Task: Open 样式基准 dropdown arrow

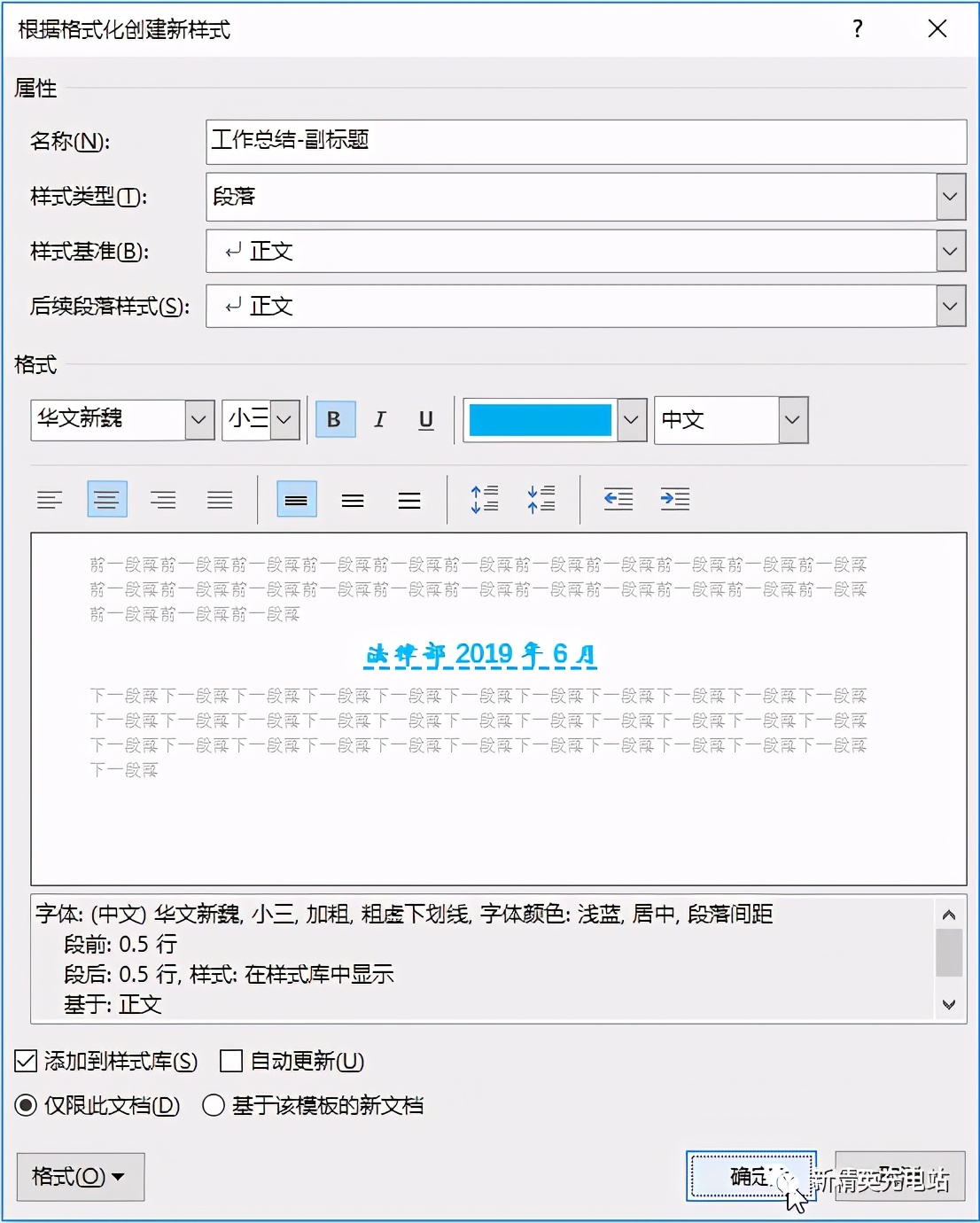Action: tap(951, 252)
